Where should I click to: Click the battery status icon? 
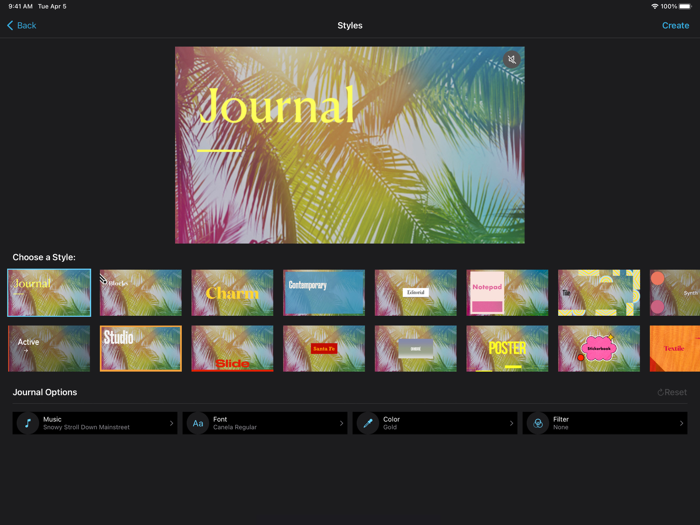point(685,6)
